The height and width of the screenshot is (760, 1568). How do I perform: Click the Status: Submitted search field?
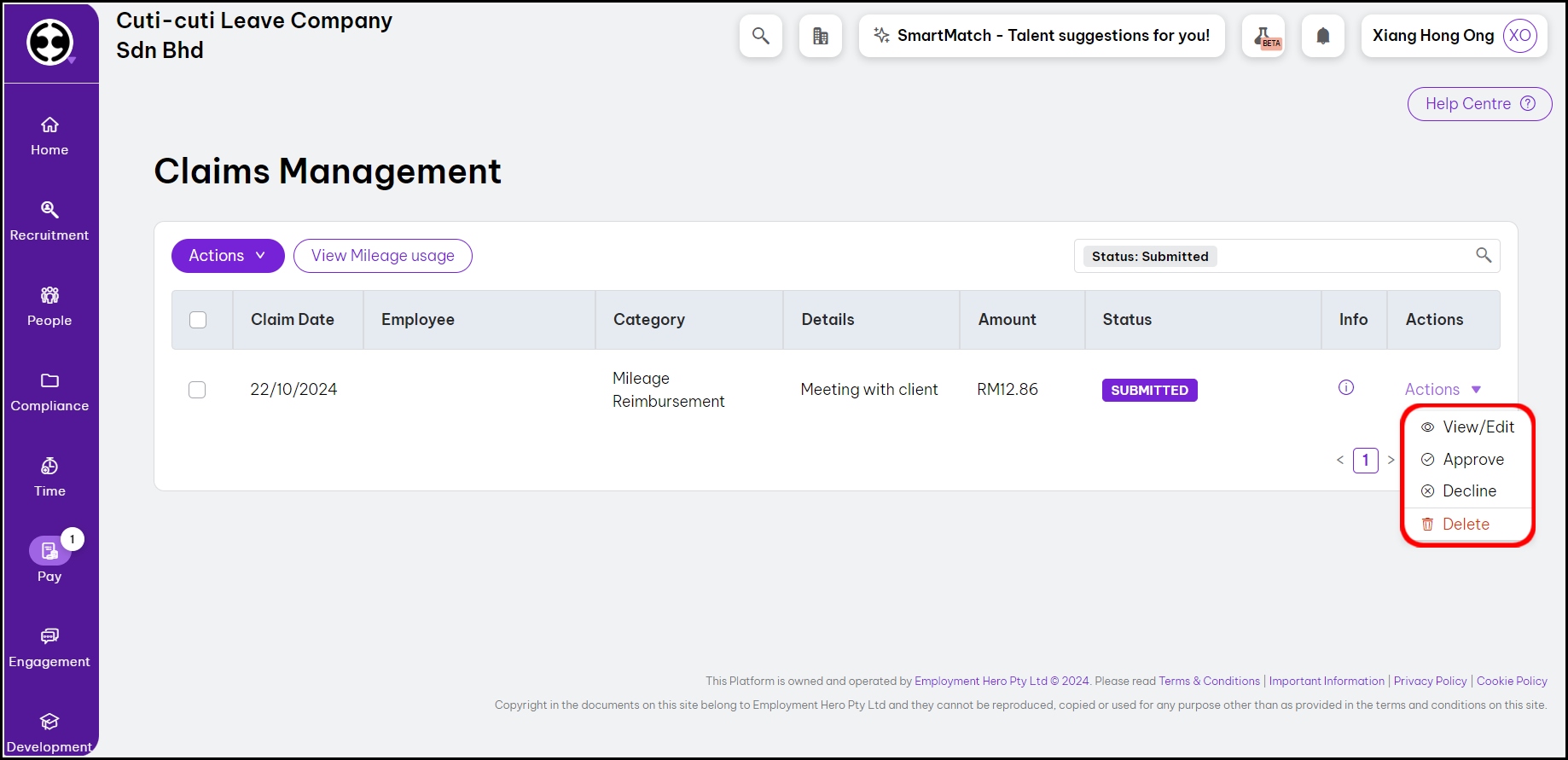[1339, 256]
